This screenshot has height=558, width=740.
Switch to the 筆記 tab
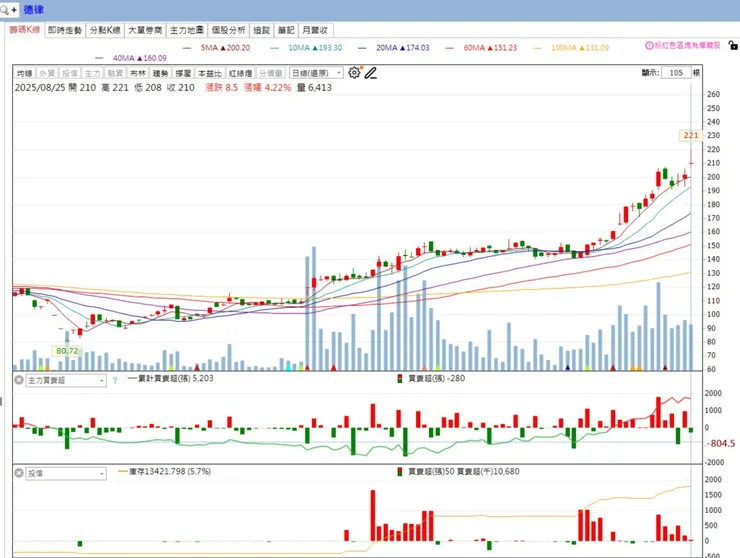[x=286, y=30]
